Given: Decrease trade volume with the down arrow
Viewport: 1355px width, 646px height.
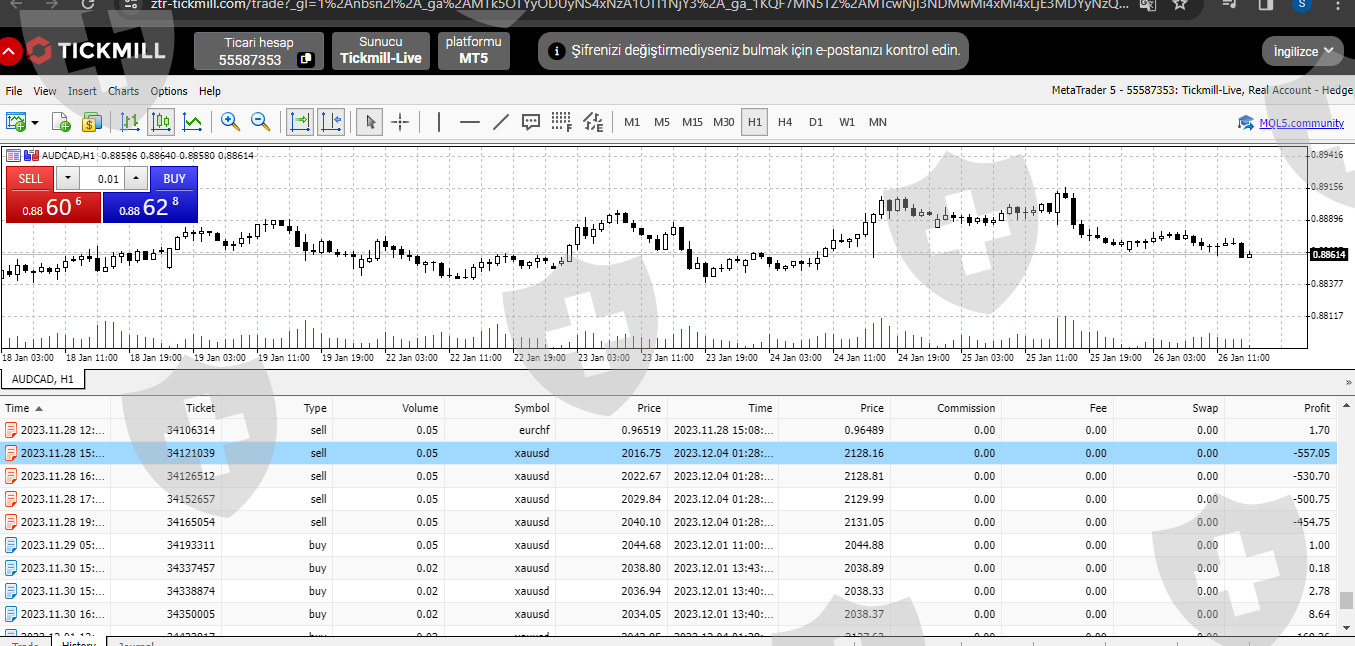Looking at the screenshot, I should pos(67,179).
